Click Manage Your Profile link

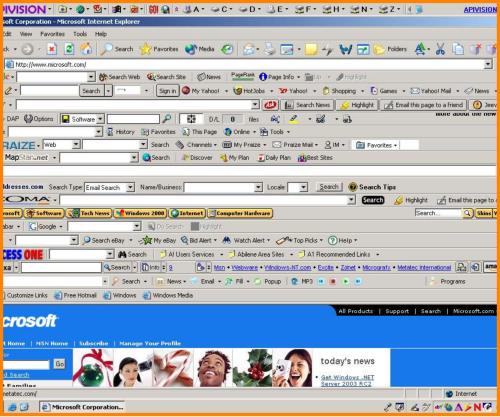point(150,343)
